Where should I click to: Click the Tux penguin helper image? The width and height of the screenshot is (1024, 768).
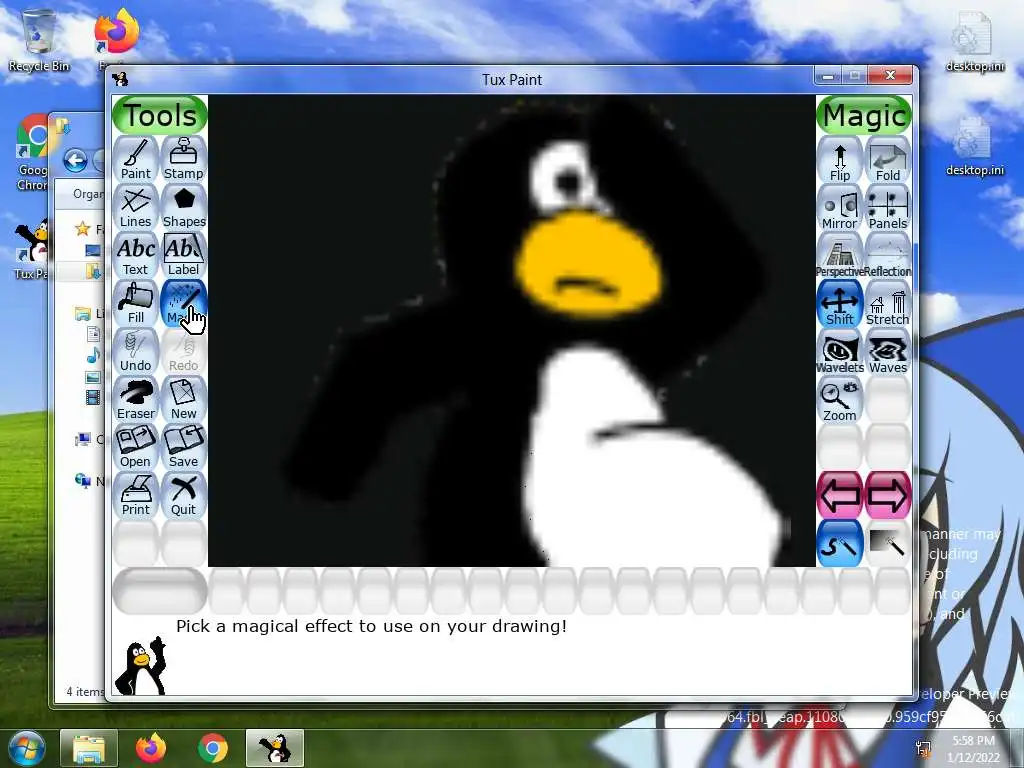[140, 665]
